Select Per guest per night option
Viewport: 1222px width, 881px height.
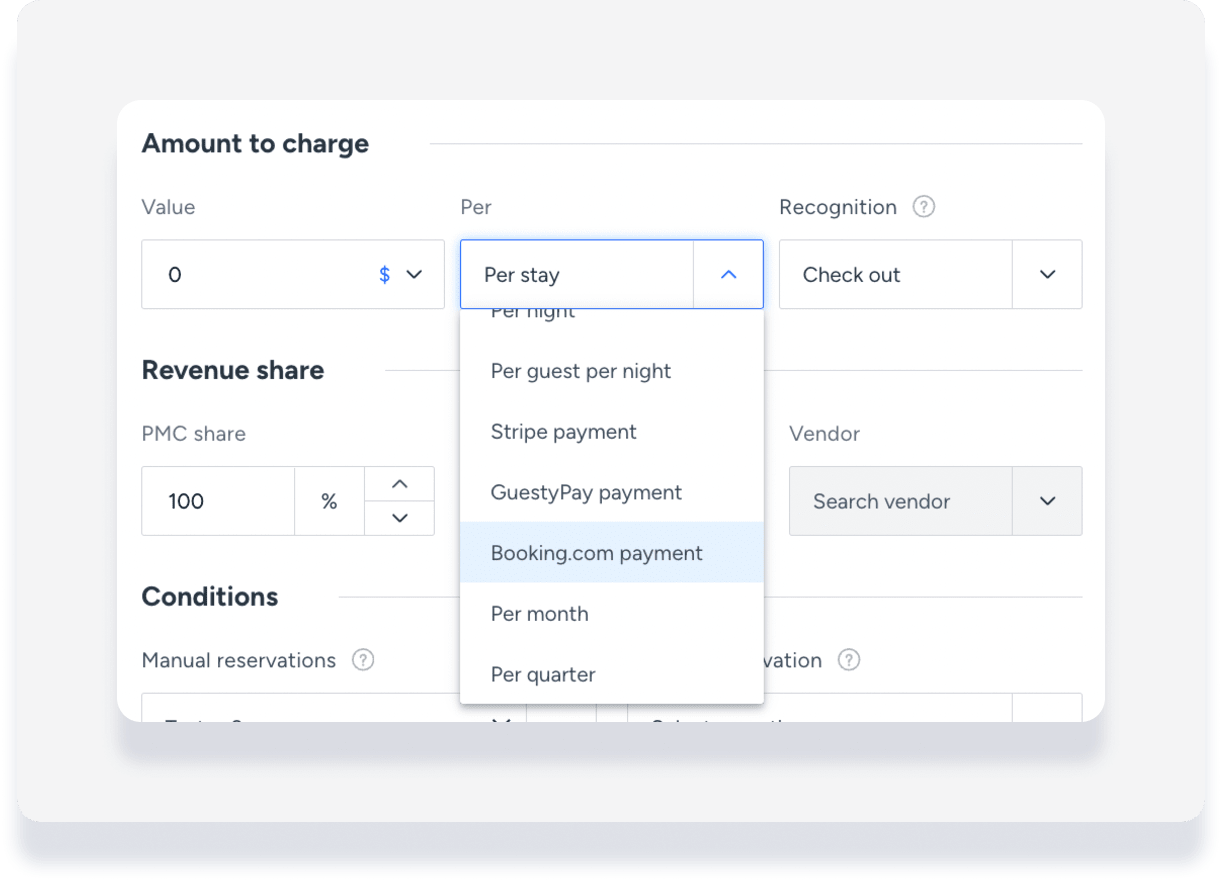pos(581,371)
